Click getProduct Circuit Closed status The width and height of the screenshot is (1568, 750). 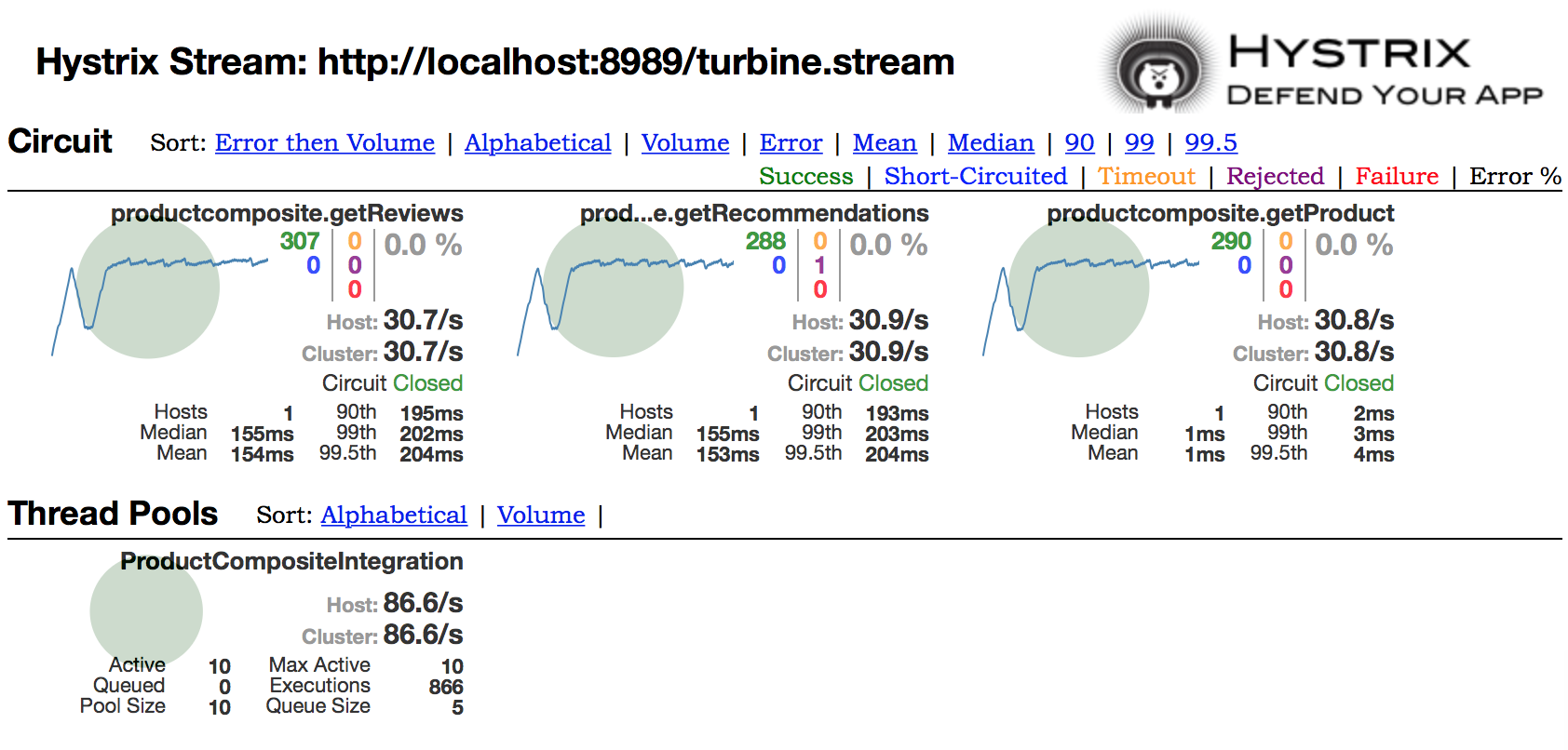click(x=1323, y=383)
